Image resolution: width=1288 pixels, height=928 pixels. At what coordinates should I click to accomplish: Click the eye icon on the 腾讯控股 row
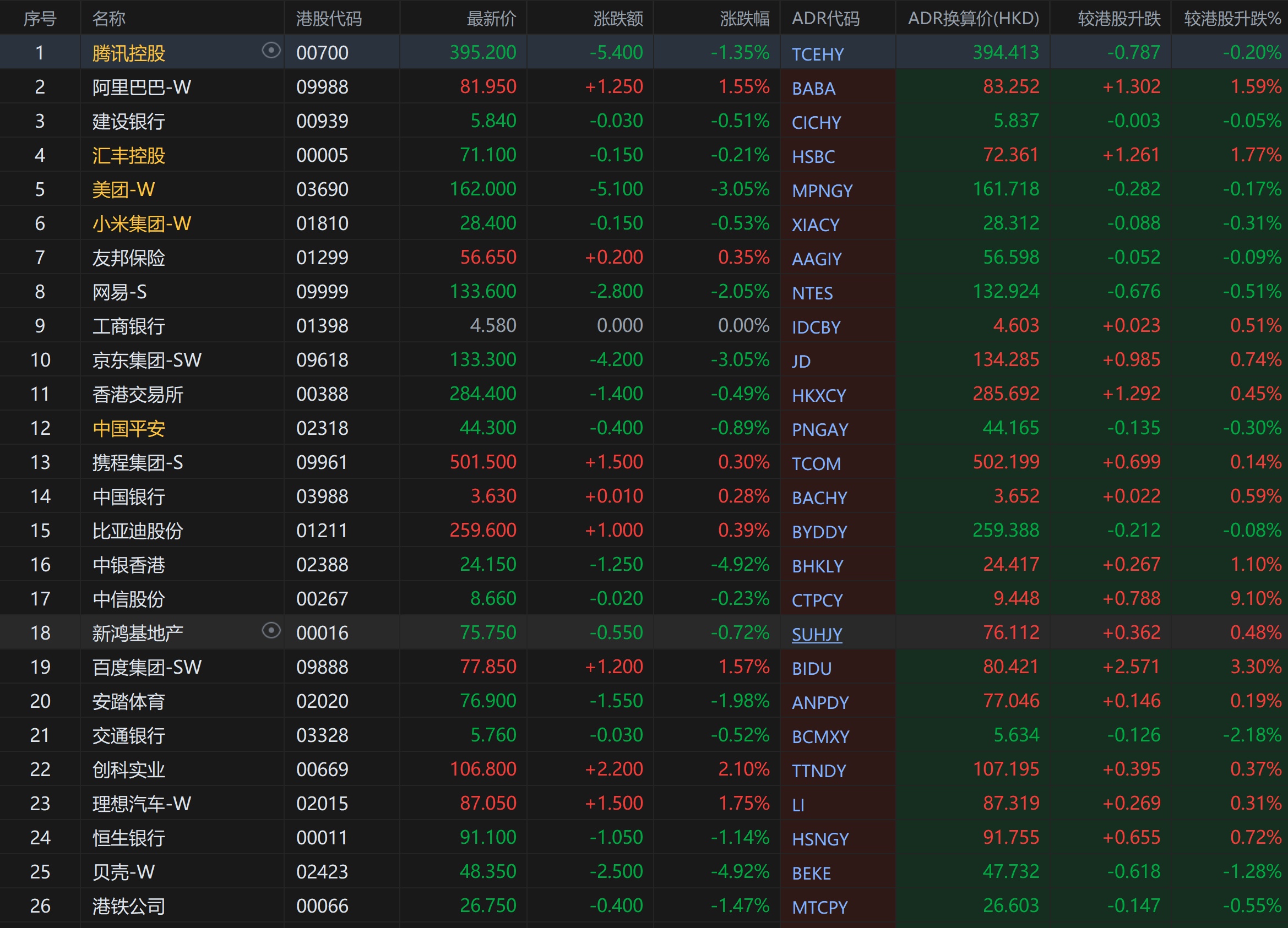click(271, 51)
